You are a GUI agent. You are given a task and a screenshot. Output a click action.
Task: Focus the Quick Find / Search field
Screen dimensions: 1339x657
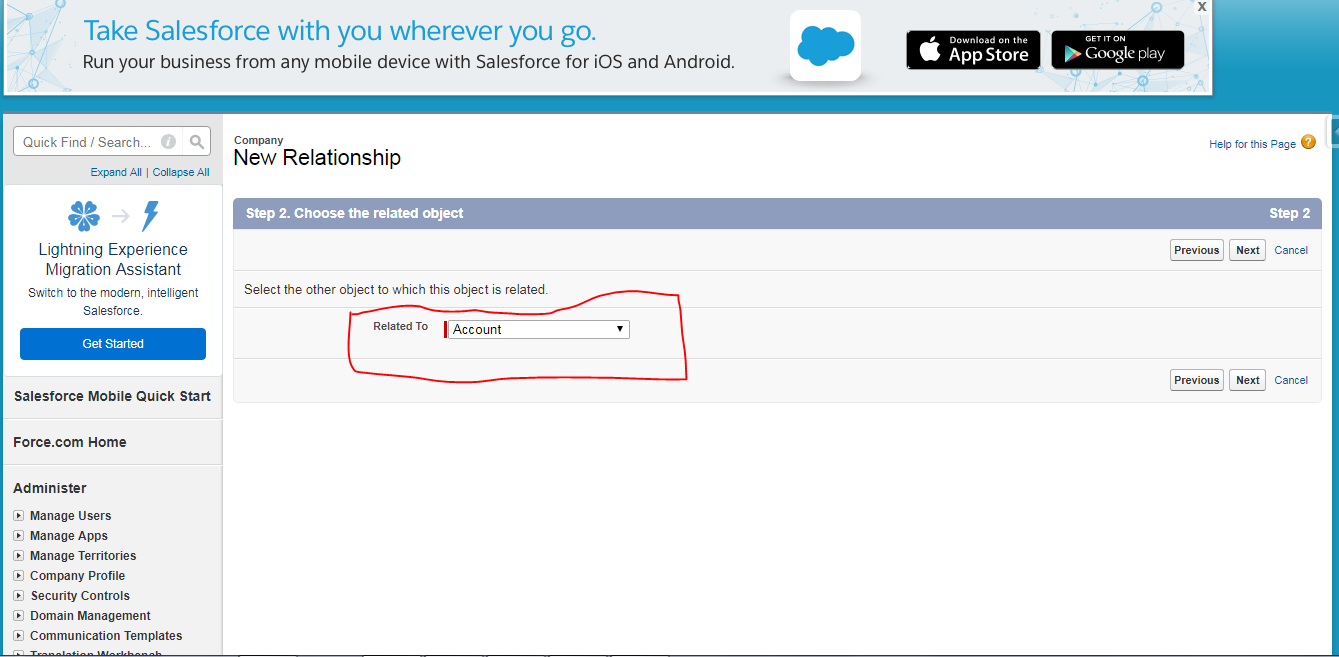pos(96,142)
